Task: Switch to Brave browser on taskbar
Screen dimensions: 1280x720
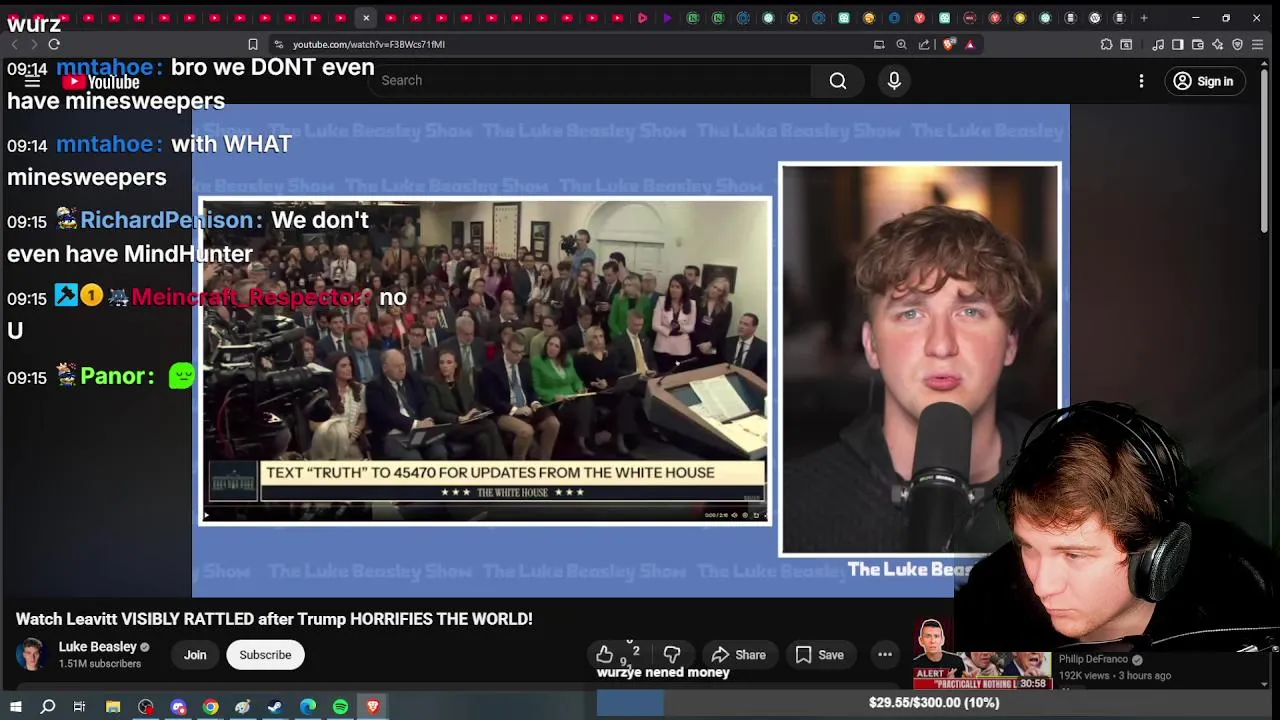Action: click(x=373, y=707)
